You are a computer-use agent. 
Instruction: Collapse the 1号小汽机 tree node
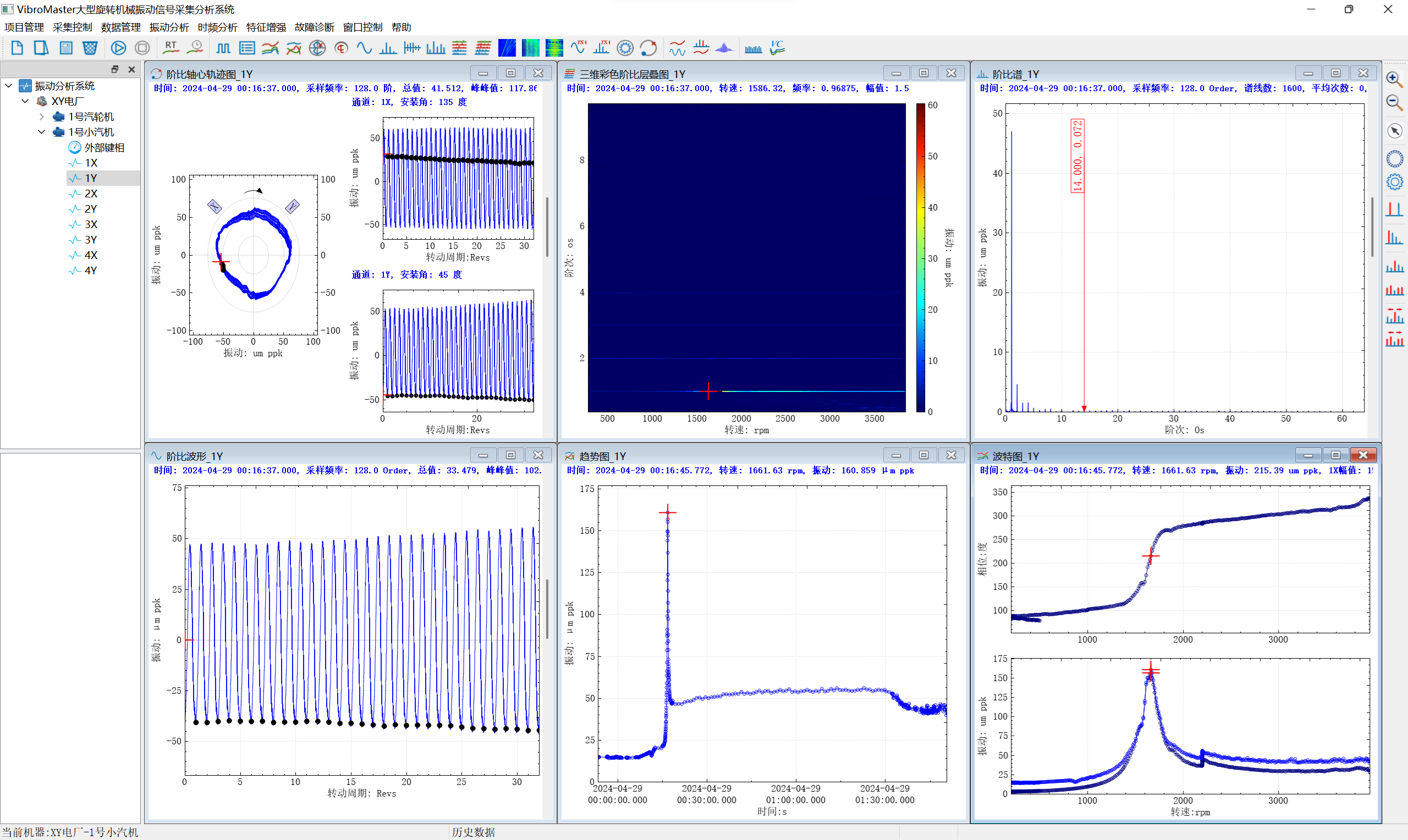coord(41,132)
